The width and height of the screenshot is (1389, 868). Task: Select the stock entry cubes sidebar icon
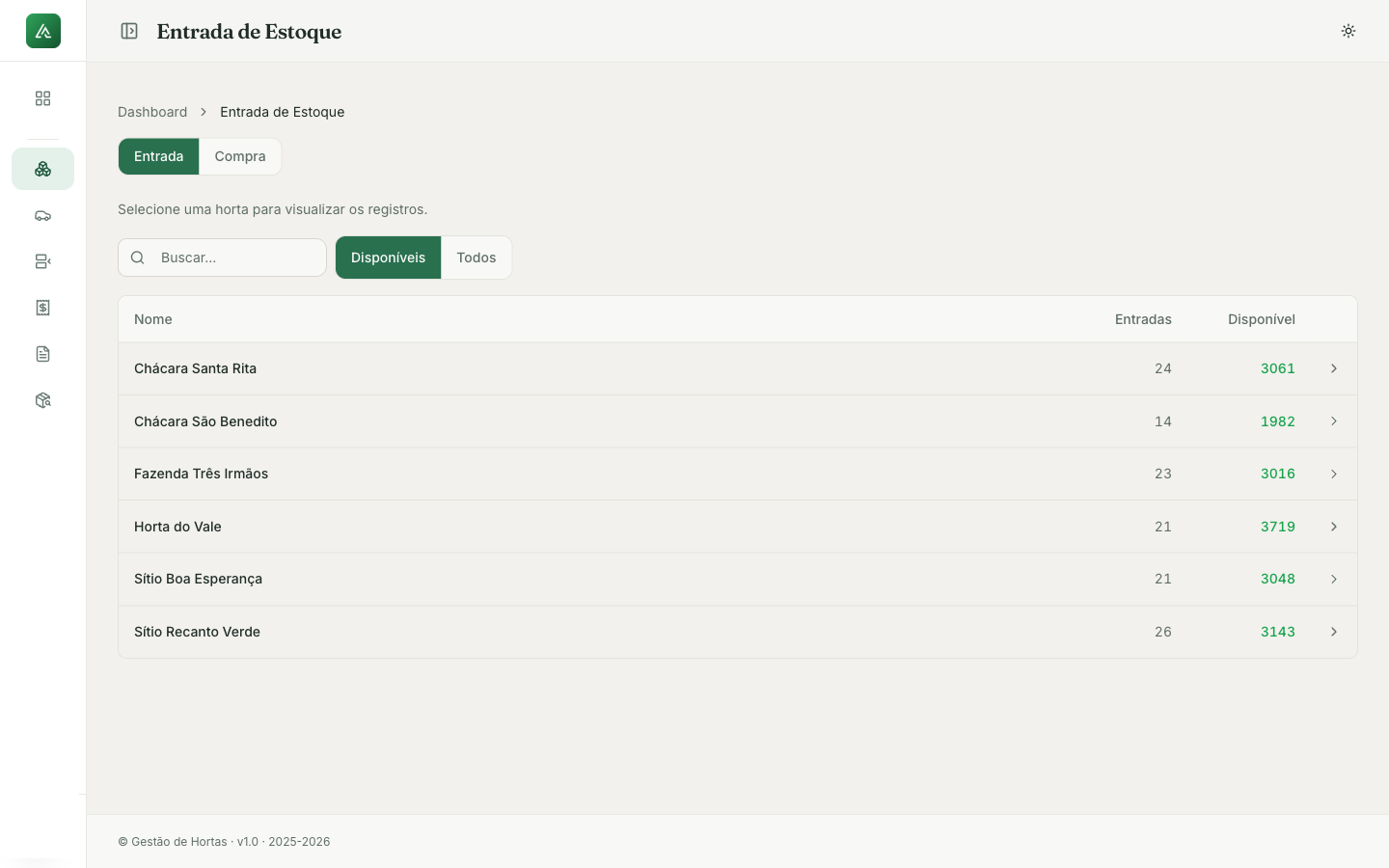click(x=42, y=169)
